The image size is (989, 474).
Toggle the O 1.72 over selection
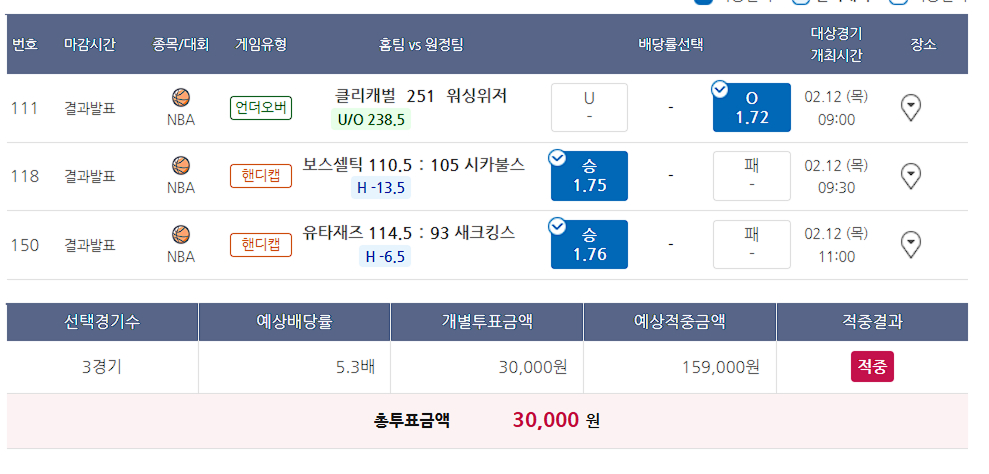click(x=752, y=107)
